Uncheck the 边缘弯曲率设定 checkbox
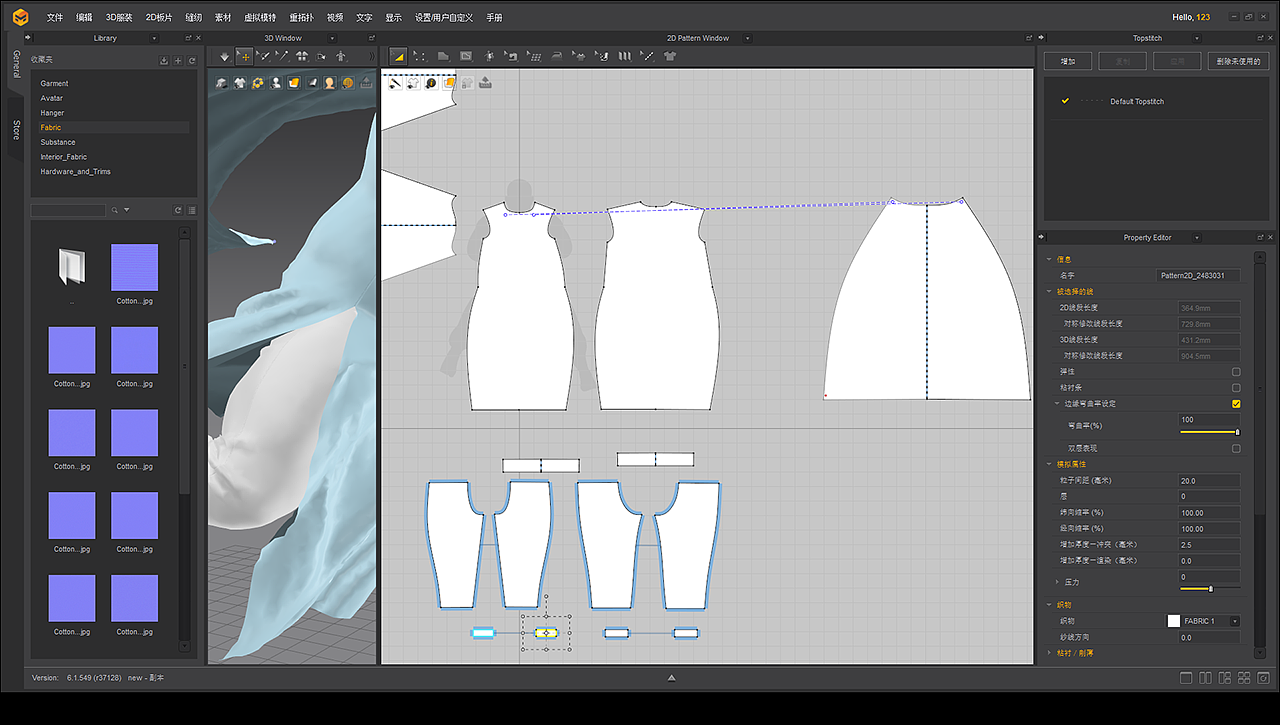The width and height of the screenshot is (1280, 725). [x=1236, y=404]
